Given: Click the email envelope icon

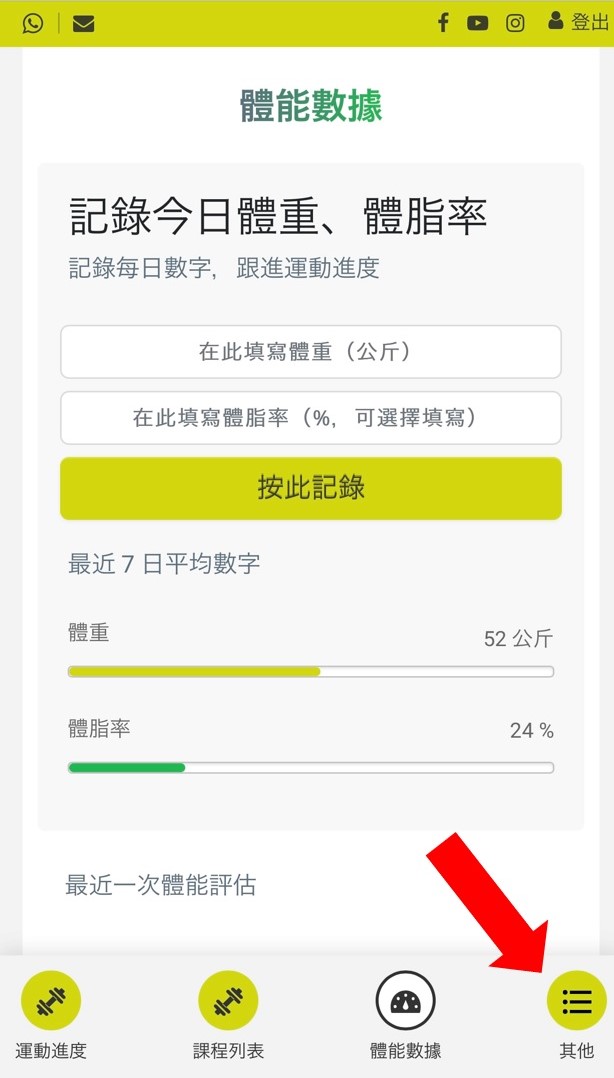Looking at the screenshot, I should click(84, 23).
